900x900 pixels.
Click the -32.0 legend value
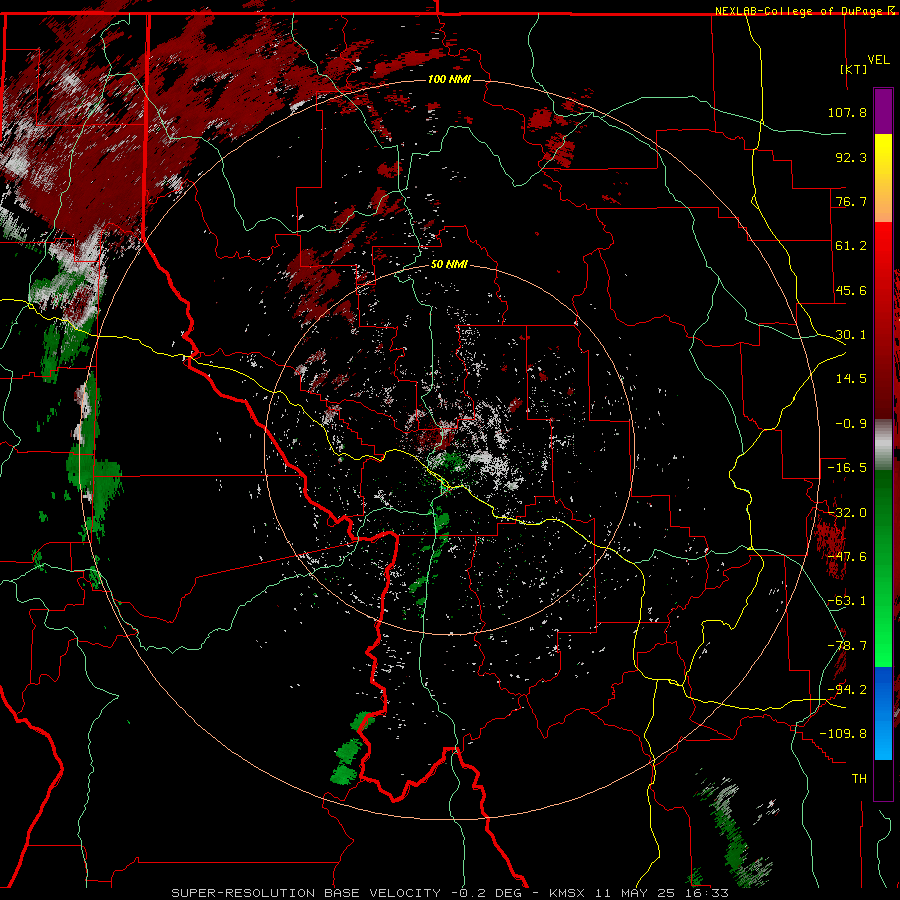(847, 513)
